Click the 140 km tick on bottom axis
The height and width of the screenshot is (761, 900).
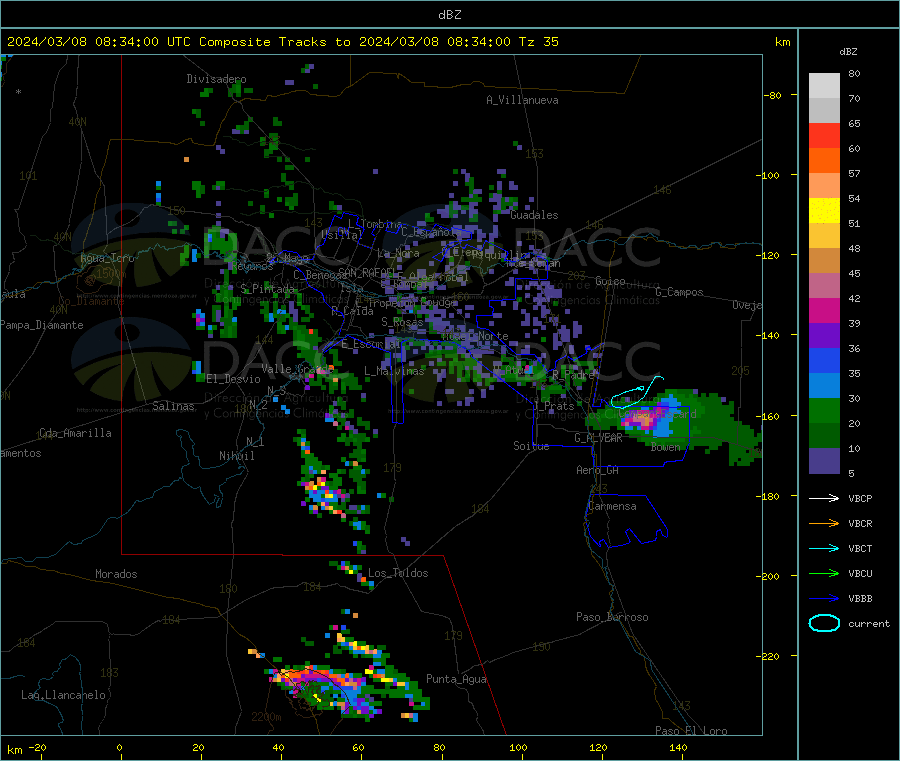click(678, 747)
